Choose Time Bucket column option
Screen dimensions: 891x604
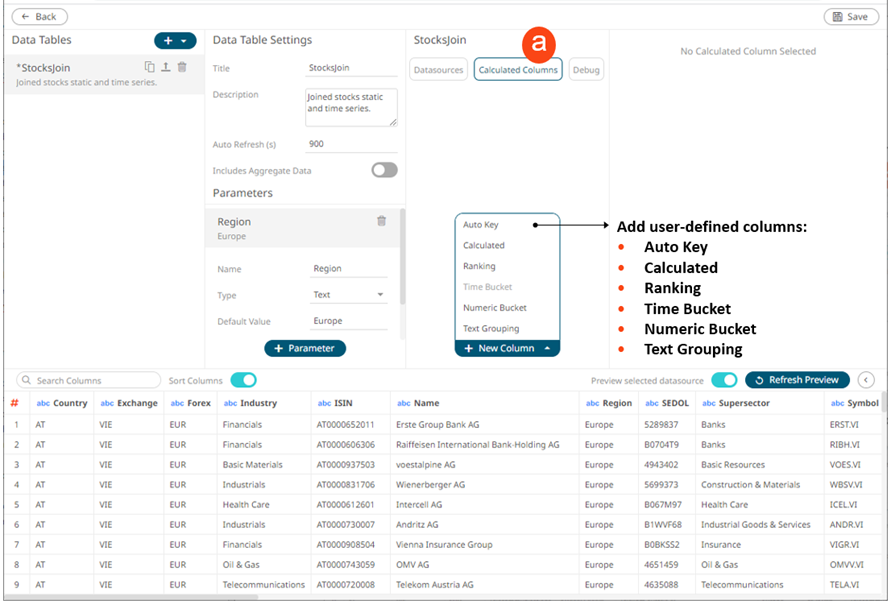point(488,287)
